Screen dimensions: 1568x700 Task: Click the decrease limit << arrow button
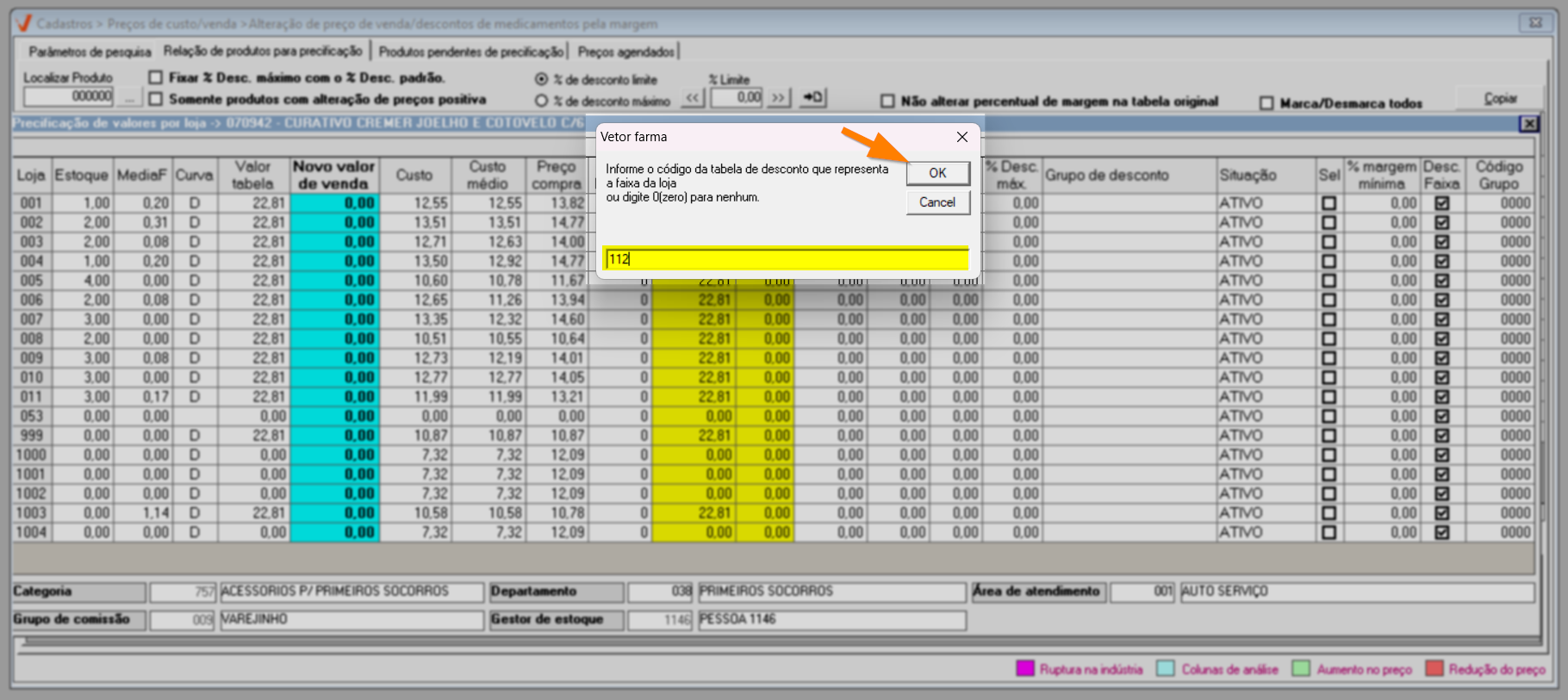[693, 98]
